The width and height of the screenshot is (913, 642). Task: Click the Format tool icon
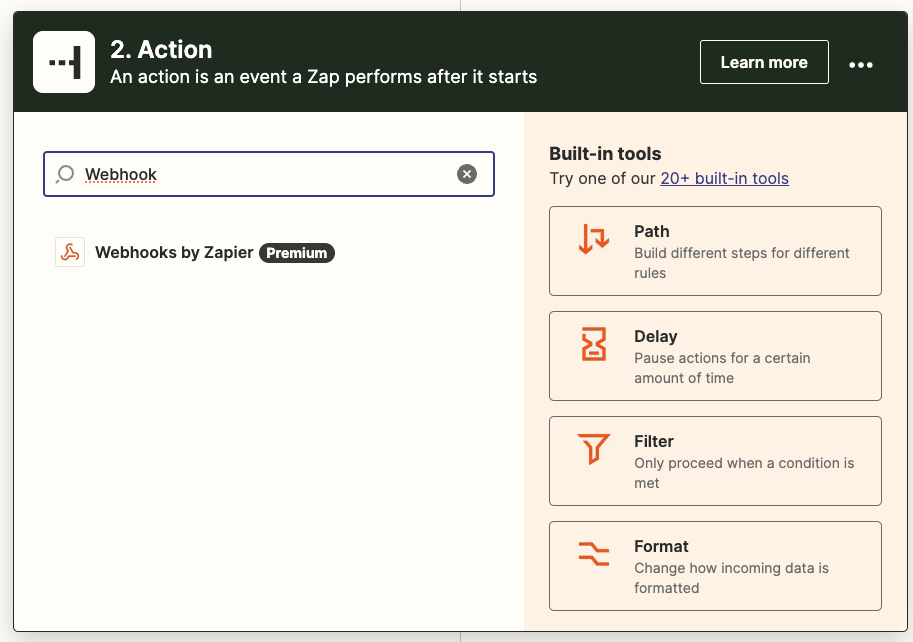tap(594, 554)
